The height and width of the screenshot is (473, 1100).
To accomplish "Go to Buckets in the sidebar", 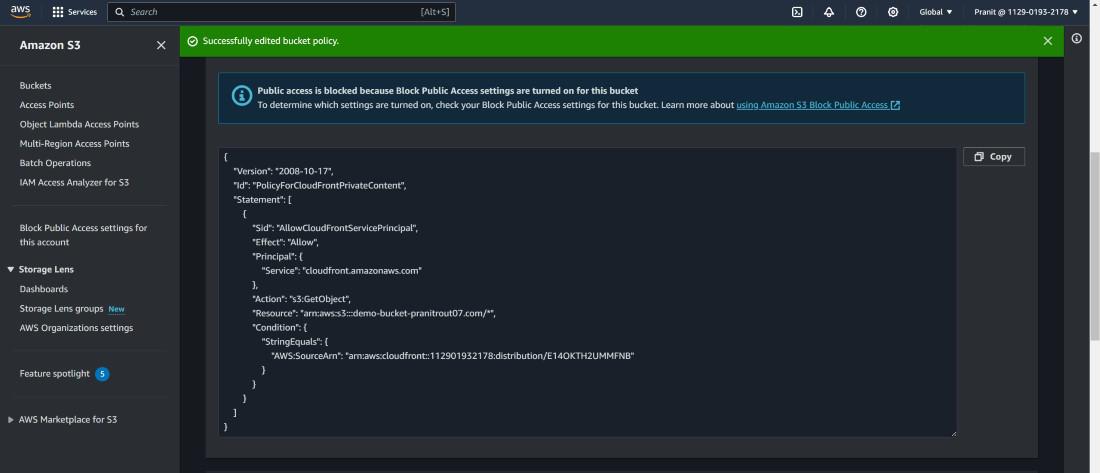I will 35,85.
